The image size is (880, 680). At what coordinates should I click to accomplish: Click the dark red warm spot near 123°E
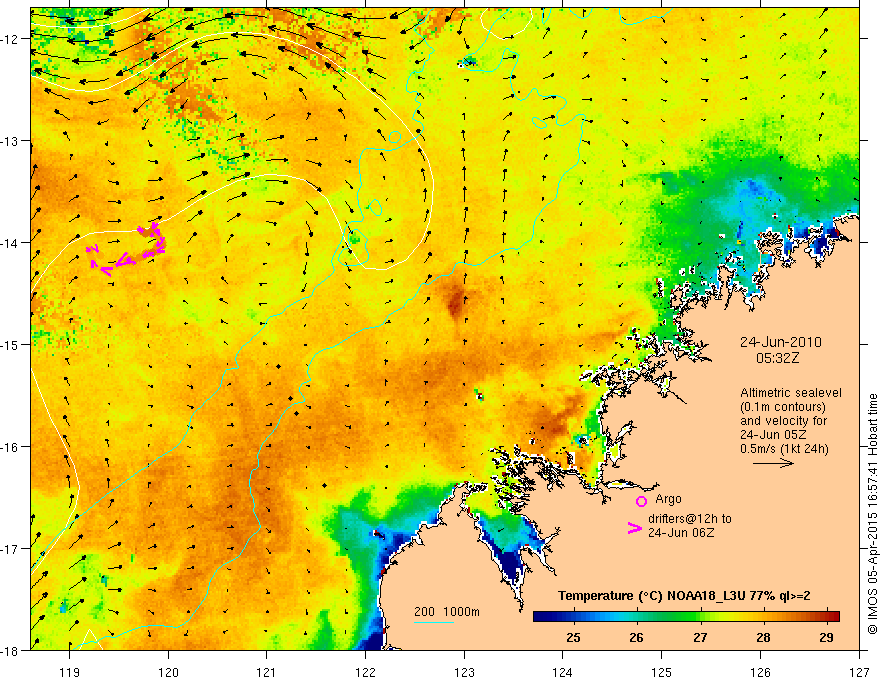[455, 303]
